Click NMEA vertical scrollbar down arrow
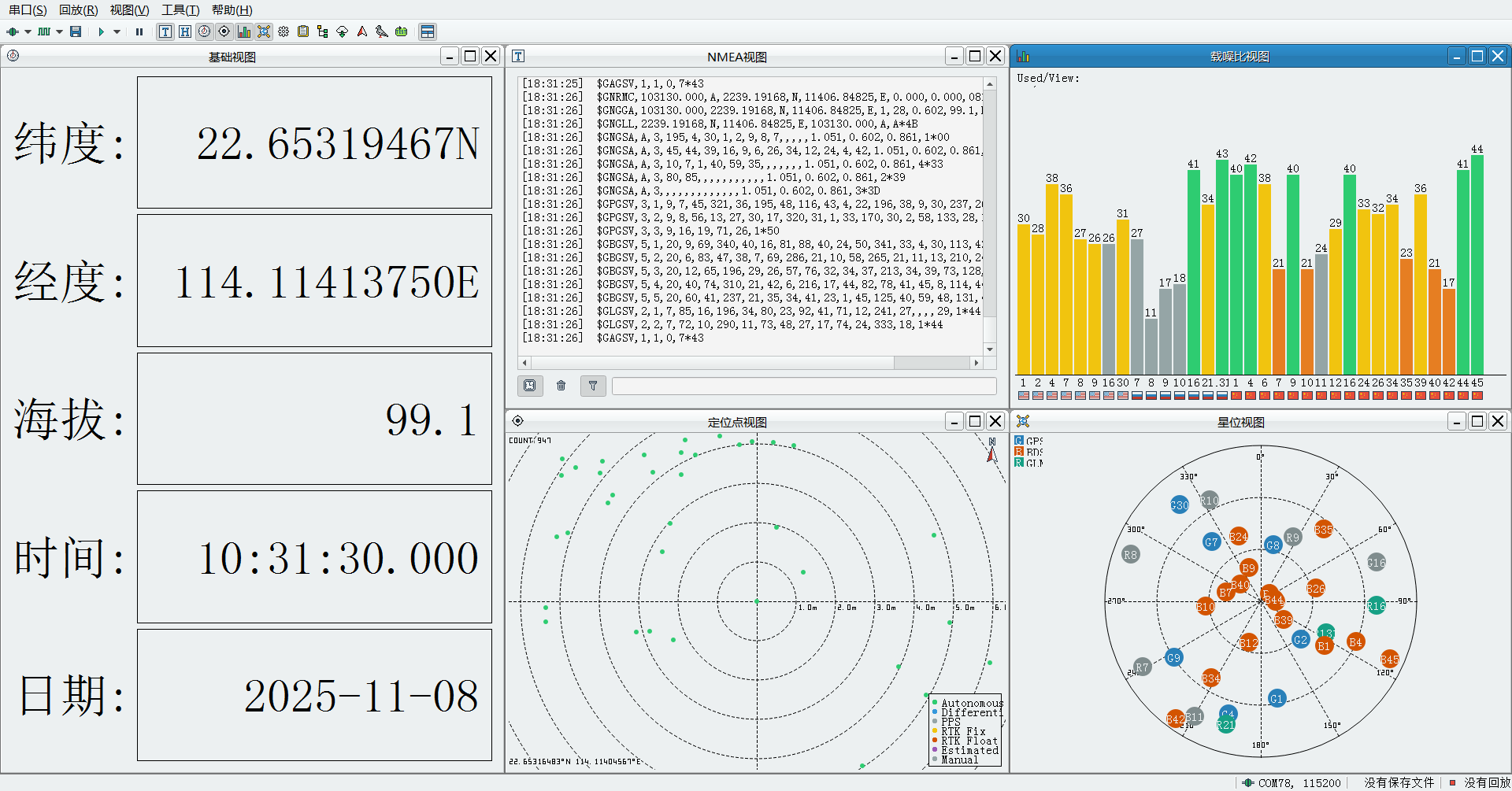Screen dimensions: 1512x791 click(x=990, y=349)
